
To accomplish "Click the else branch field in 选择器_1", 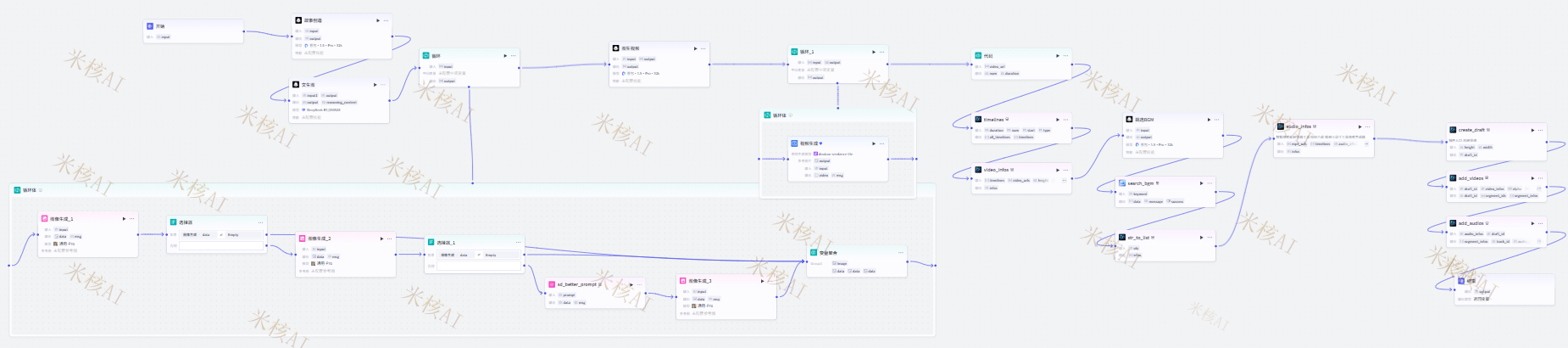I will pyautogui.click(x=478, y=266).
